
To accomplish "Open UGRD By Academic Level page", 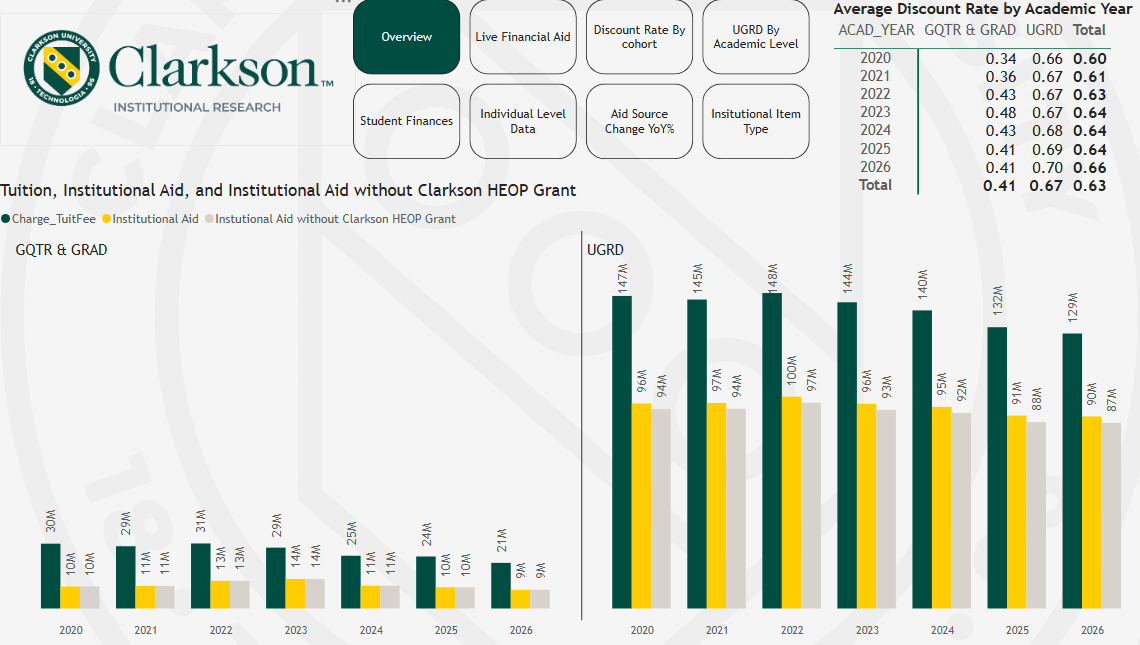I will [755, 37].
